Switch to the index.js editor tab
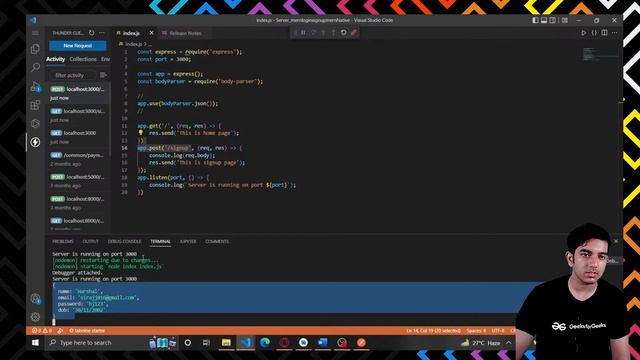This screenshot has width=640, height=360. 131,33
